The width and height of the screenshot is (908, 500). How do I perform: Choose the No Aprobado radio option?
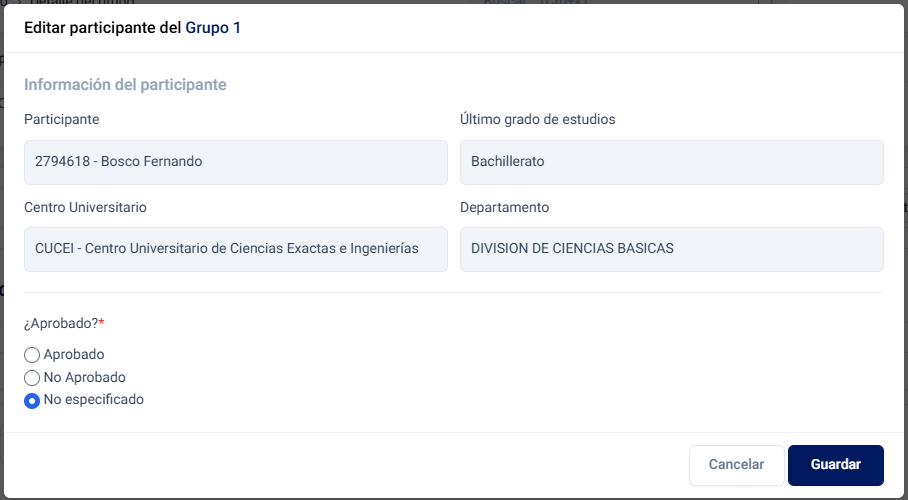32,378
